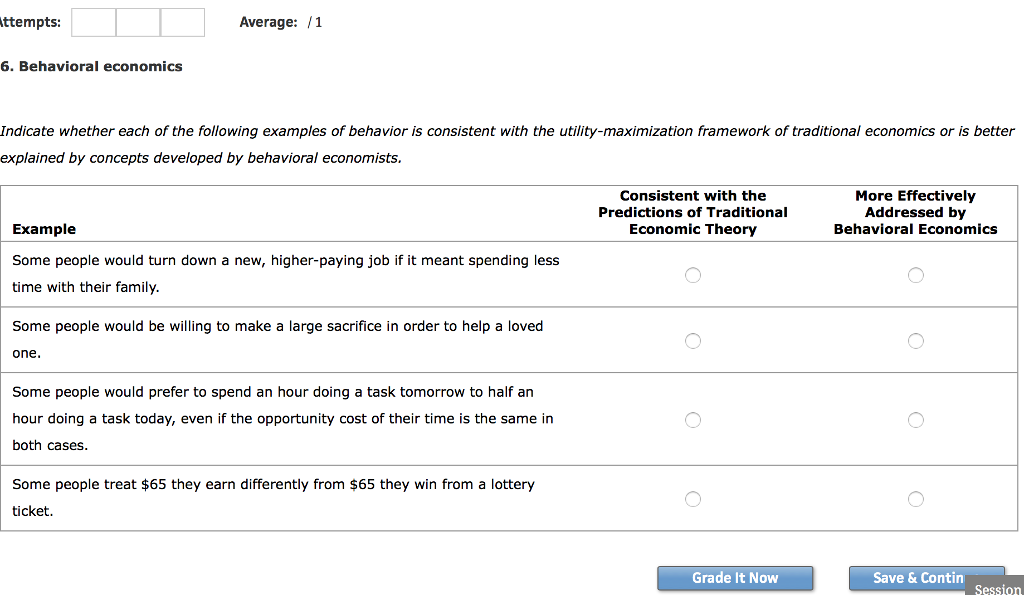Image resolution: width=1024 pixels, height=595 pixels.
Task: Select traditional theory radio for loved one sacrifice example
Action: pyautogui.click(x=693, y=340)
